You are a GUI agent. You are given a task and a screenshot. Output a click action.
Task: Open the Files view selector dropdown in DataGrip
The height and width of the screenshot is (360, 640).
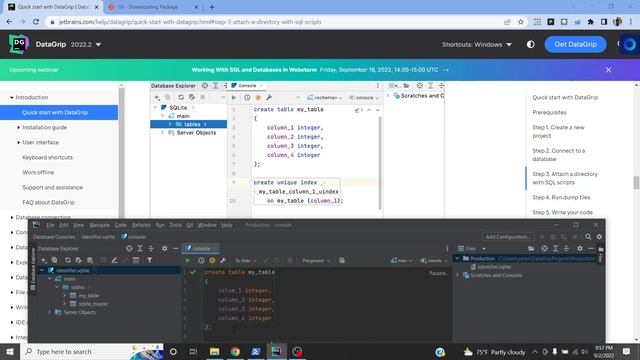472,248
